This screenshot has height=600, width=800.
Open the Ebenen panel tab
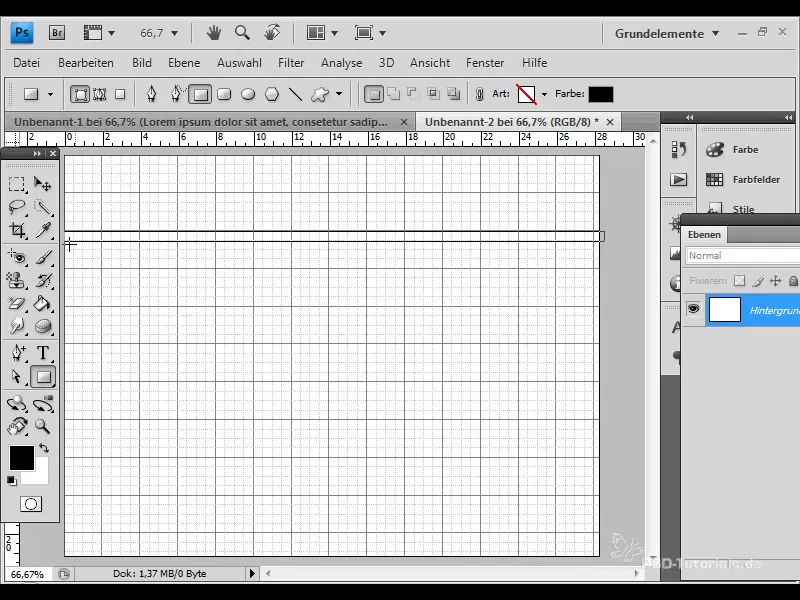coord(704,235)
